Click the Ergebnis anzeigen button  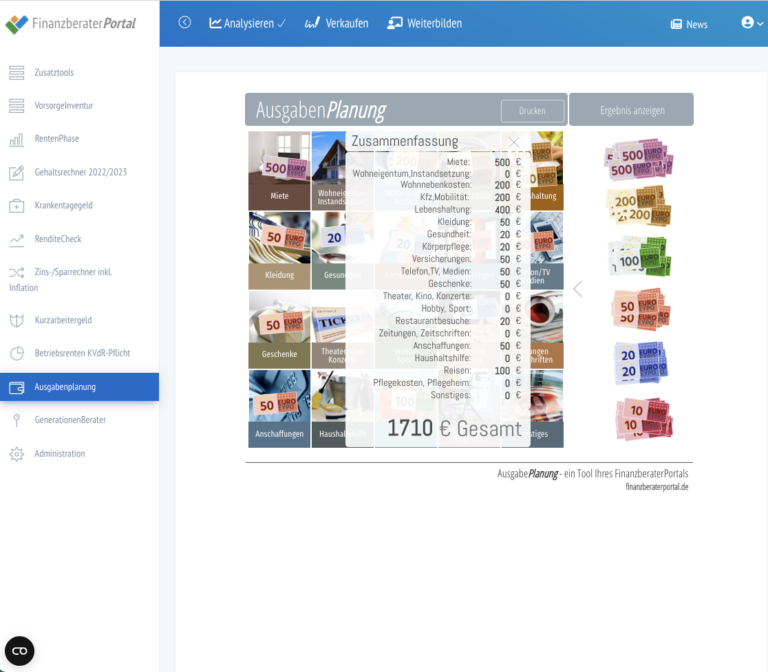point(632,110)
